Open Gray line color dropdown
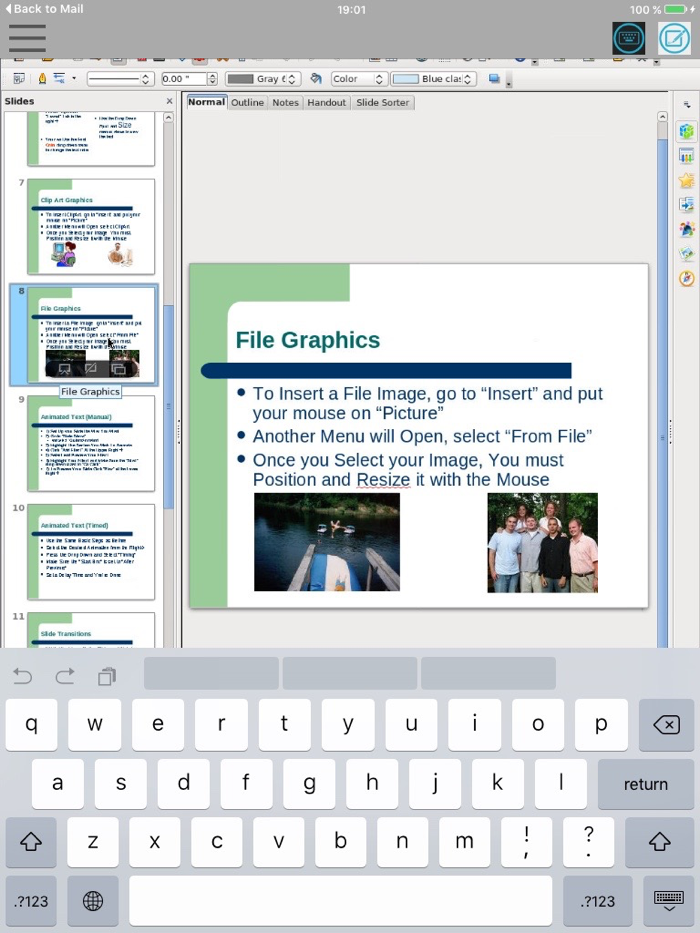 [x=262, y=79]
